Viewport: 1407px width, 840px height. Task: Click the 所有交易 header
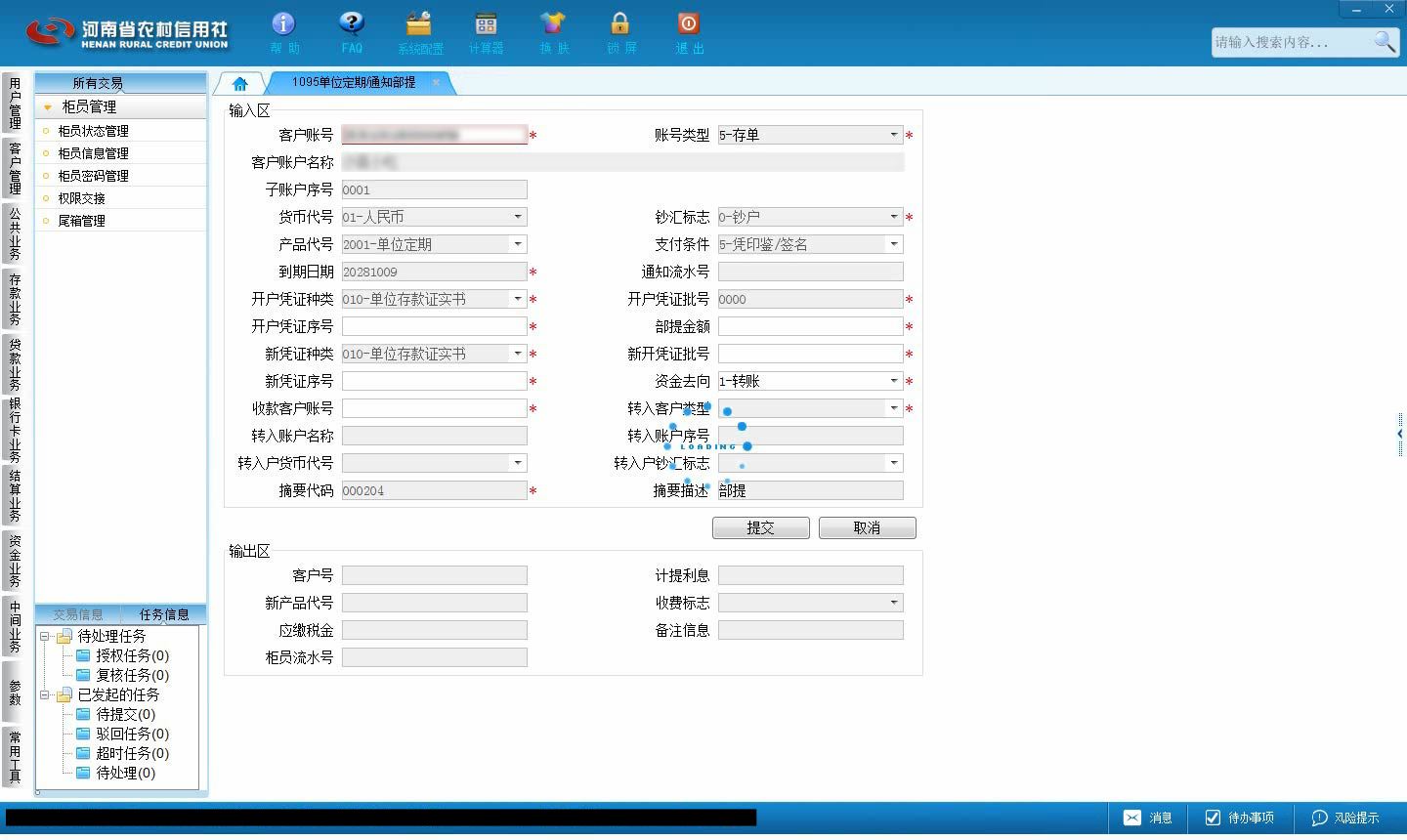tap(121, 83)
